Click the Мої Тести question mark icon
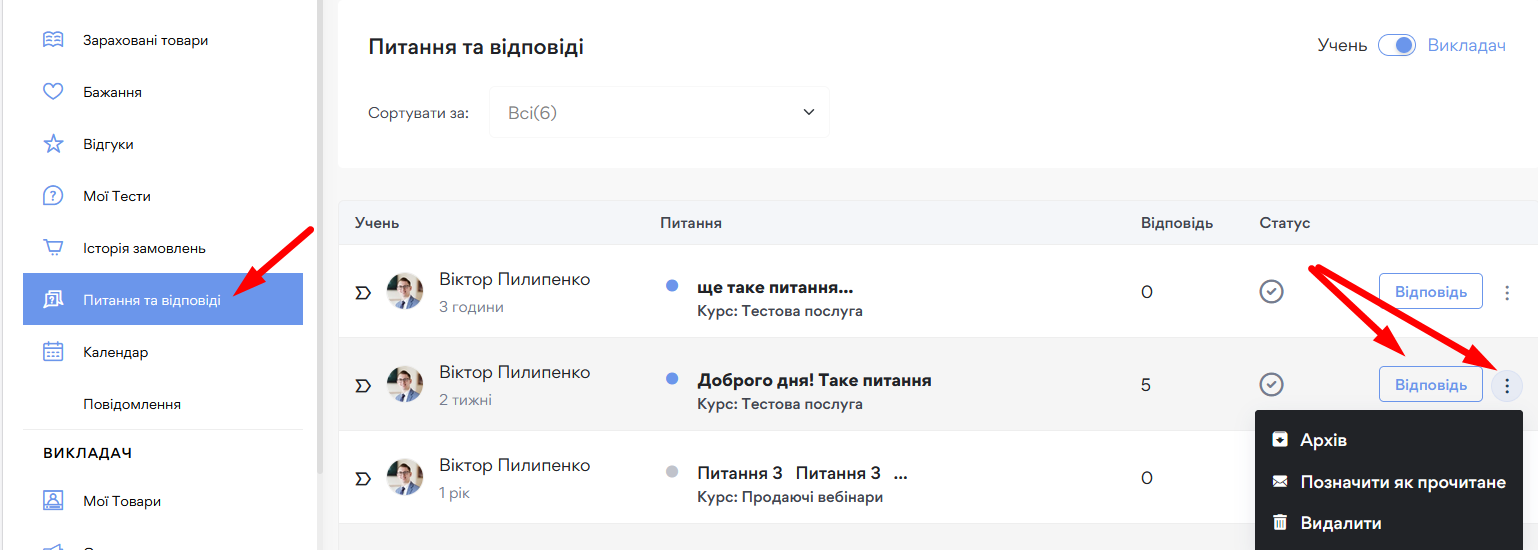The height and width of the screenshot is (550, 1538). pyautogui.click(x=53, y=196)
